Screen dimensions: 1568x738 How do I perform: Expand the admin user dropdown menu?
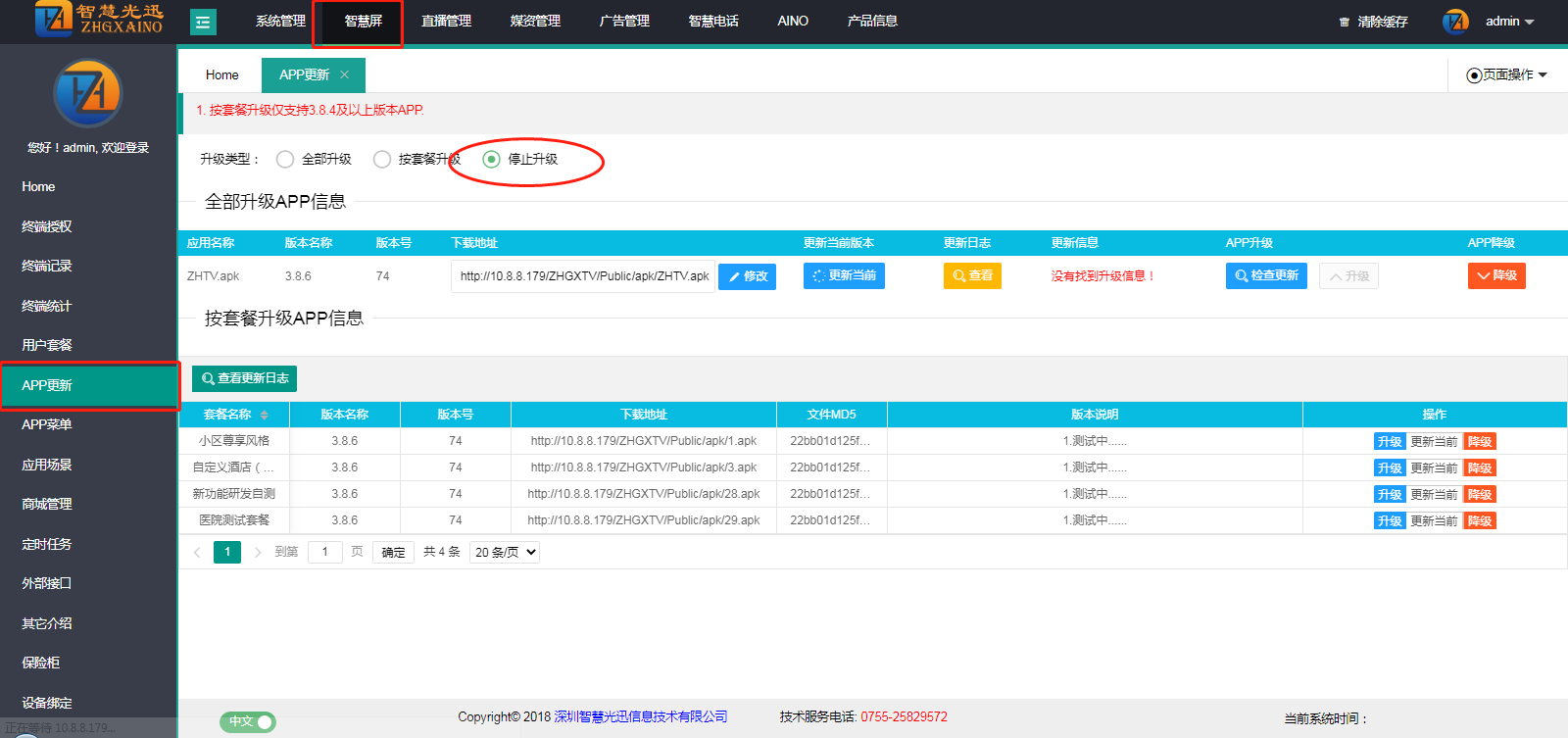point(1510,22)
